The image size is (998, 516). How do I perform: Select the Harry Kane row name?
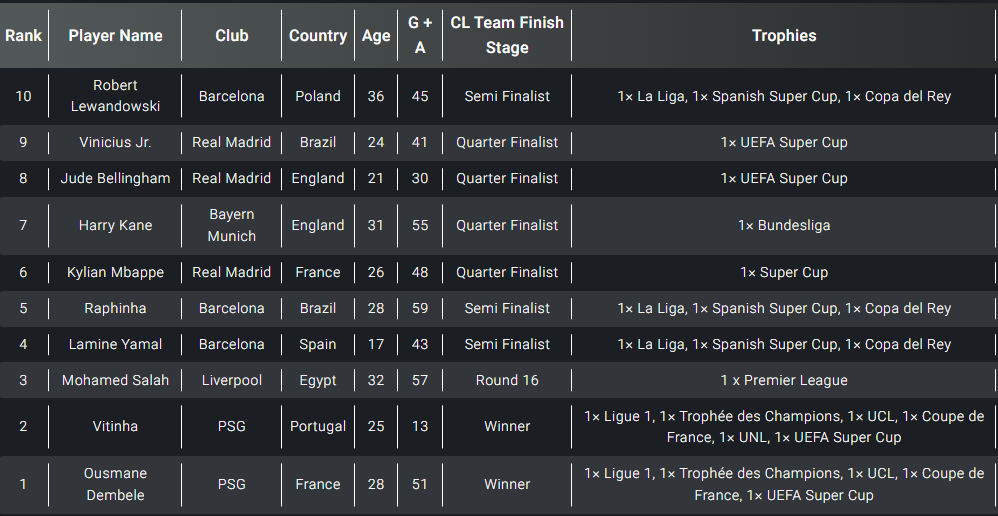click(115, 225)
